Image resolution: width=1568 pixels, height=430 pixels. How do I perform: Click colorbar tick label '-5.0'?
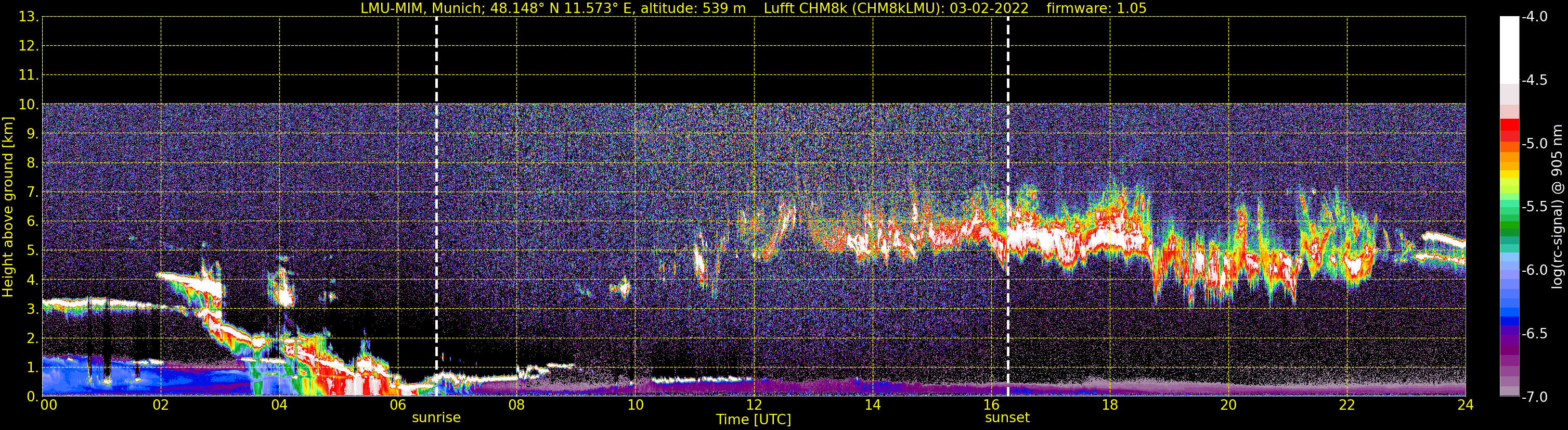(1534, 144)
